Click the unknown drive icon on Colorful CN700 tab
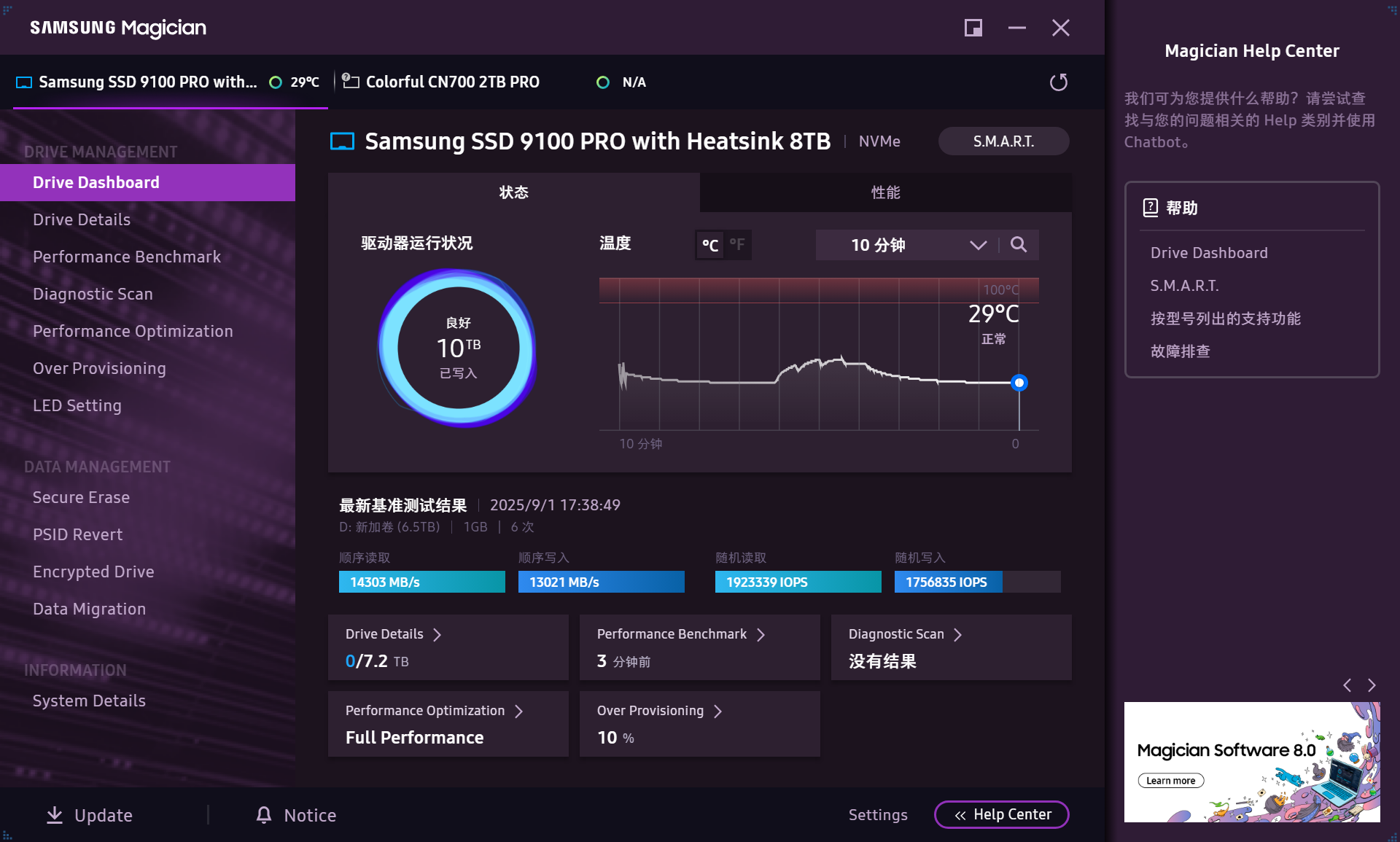Viewport: 1400px width, 842px height. click(352, 81)
